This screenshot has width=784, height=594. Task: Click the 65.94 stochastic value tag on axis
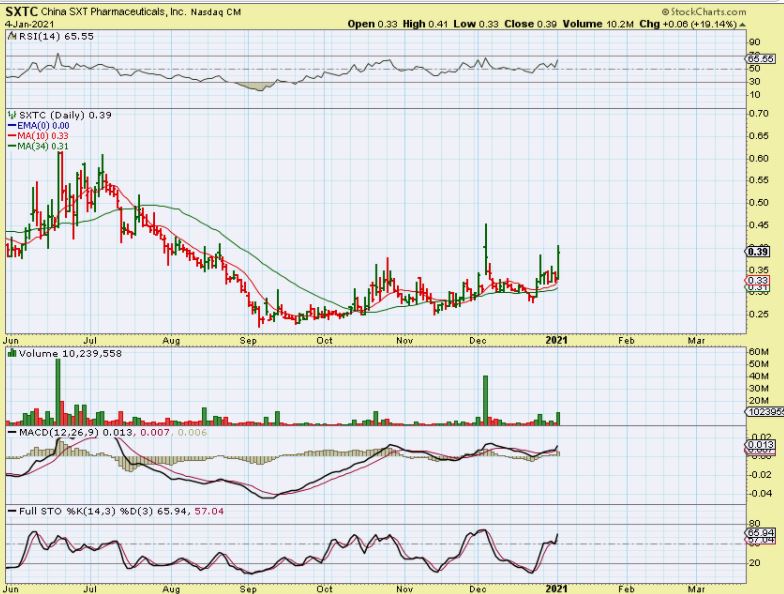click(x=761, y=533)
